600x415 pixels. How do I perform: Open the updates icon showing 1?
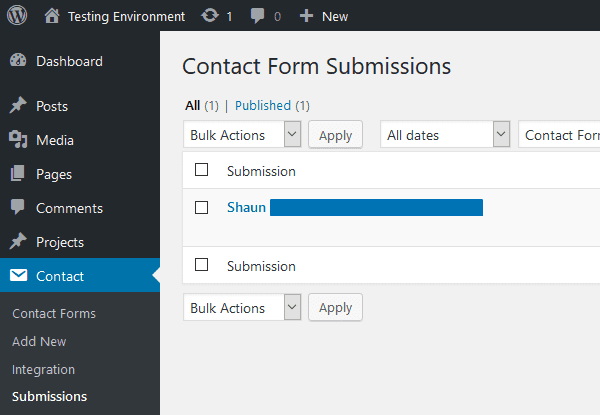pyautogui.click(x=210, y=16)
